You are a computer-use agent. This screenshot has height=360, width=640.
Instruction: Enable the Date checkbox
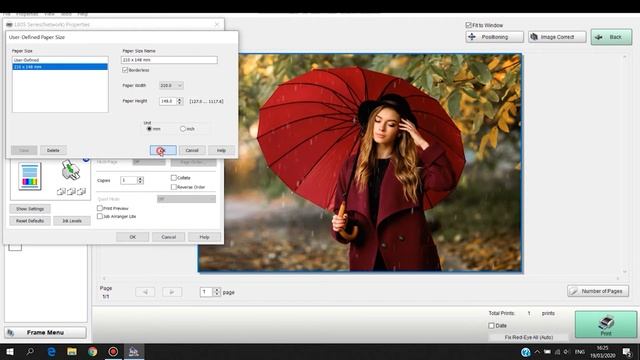pyautogui.click(x=491, y=326)
